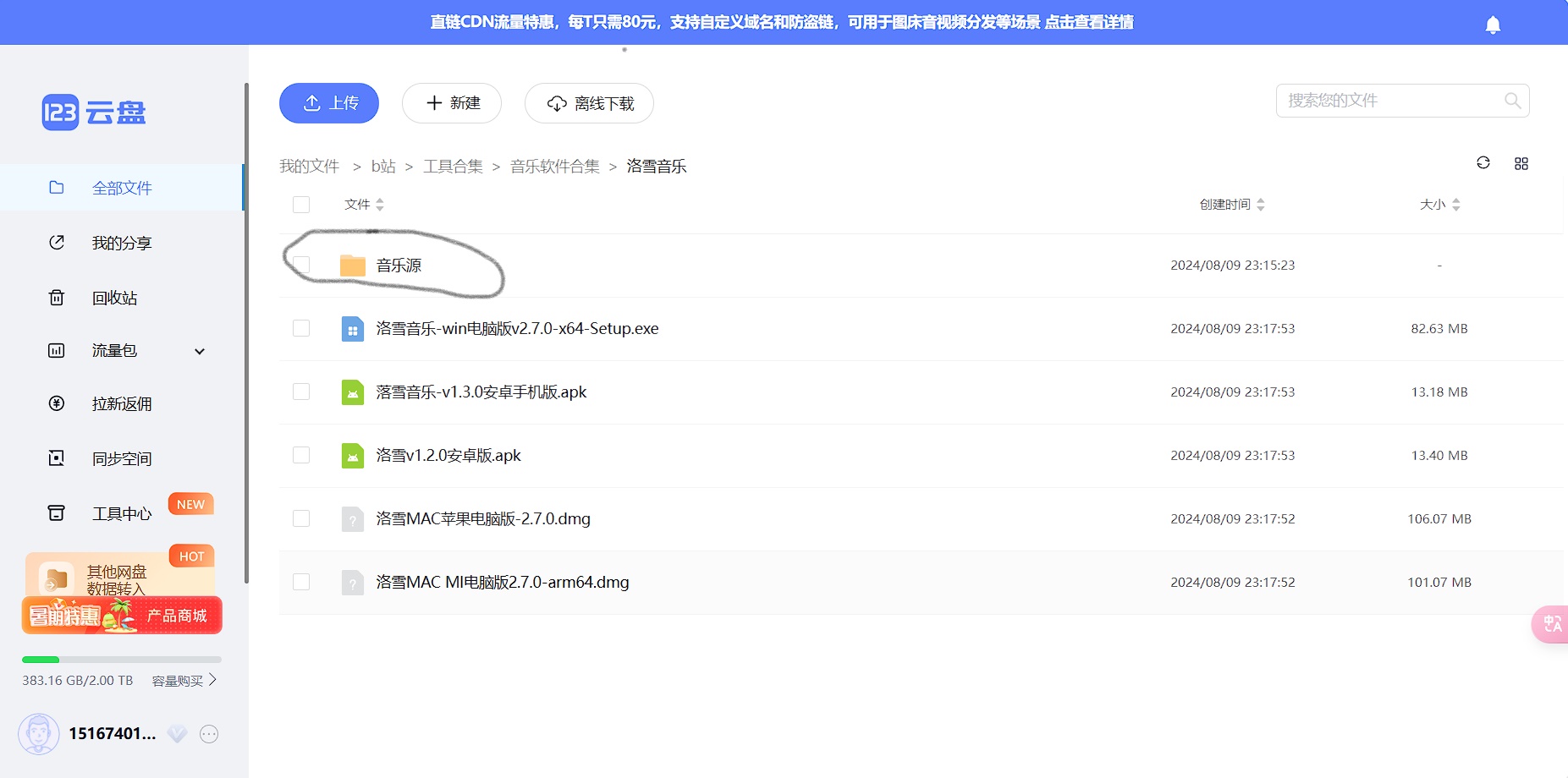Go to 工具合集 in breadcrumb
The height and width of the screenshot is (778, 1568).
tap(453, 167)
